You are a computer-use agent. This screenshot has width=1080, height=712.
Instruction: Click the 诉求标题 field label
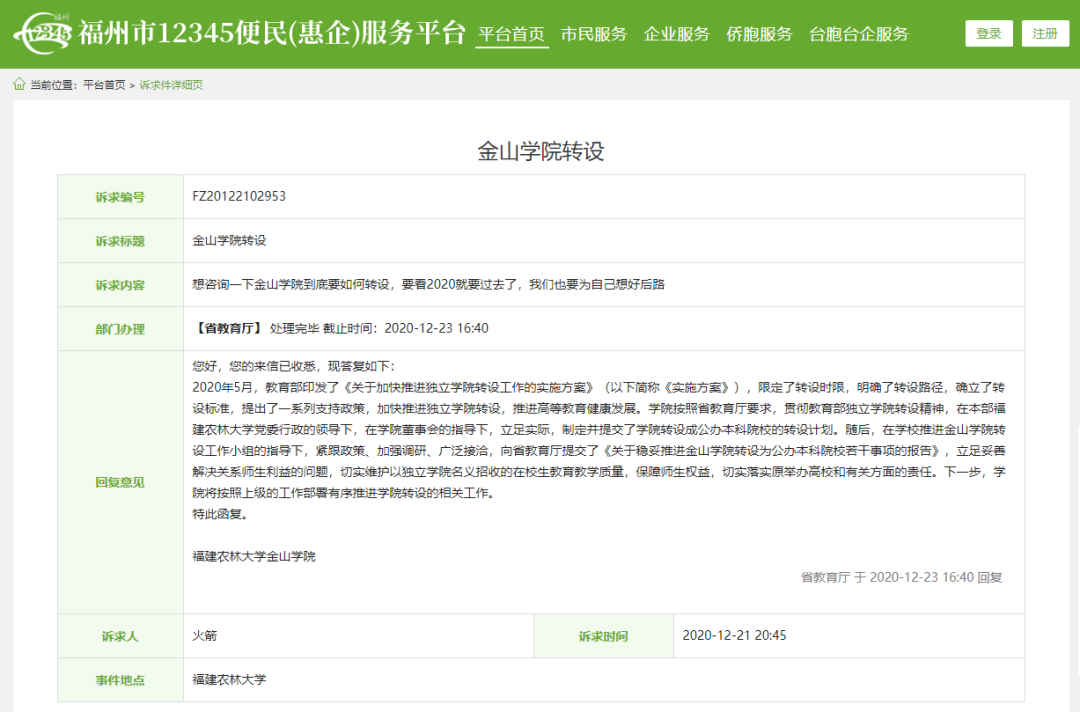tap(120, 240)
